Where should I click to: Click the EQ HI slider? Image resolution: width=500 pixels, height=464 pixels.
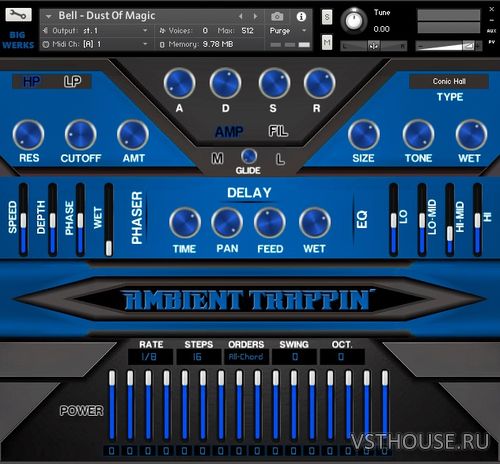pyautogui.click(x=477, y=220)
